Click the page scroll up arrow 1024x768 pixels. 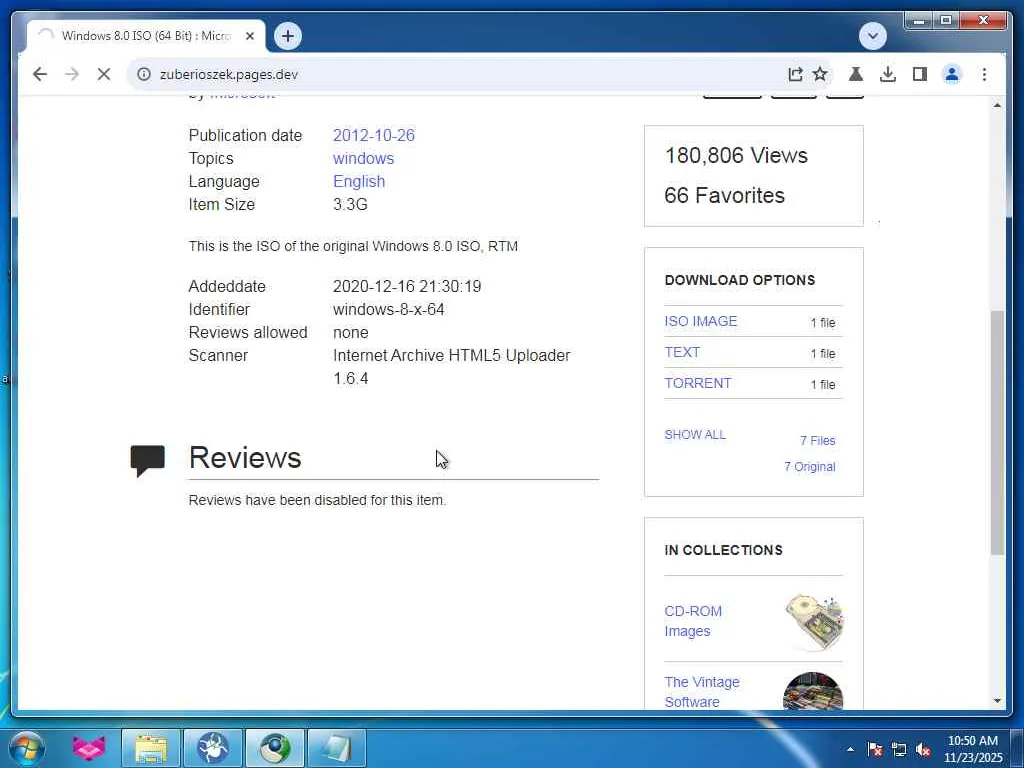pos(997,105)
